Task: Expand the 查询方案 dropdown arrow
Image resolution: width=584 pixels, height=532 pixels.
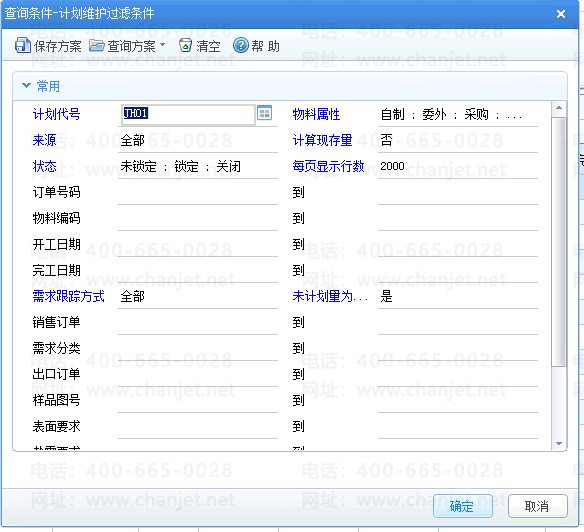Action: pos(162,44)
